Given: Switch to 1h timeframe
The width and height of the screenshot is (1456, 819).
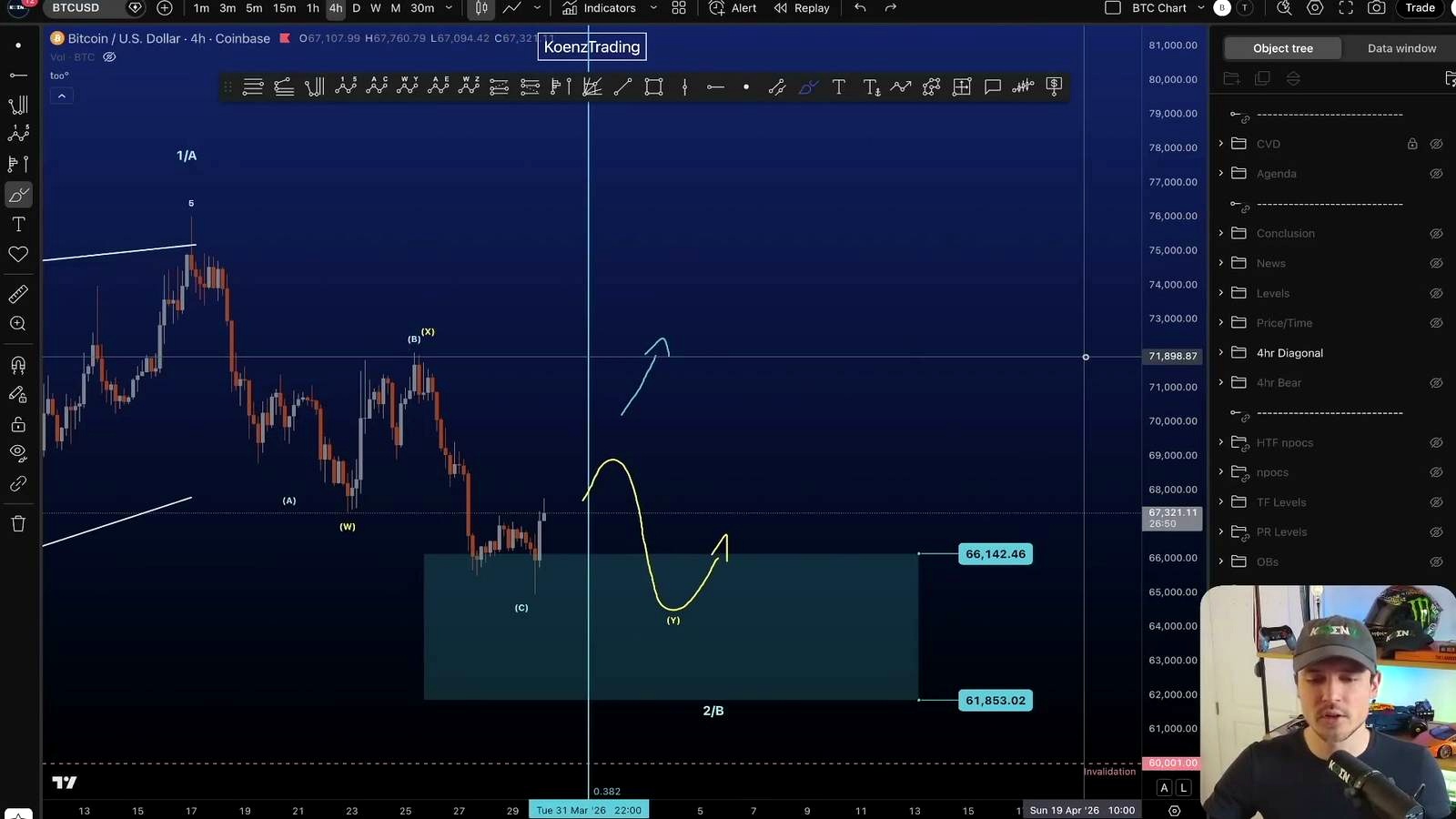Looking at the screenshot, I should [312, 8].
